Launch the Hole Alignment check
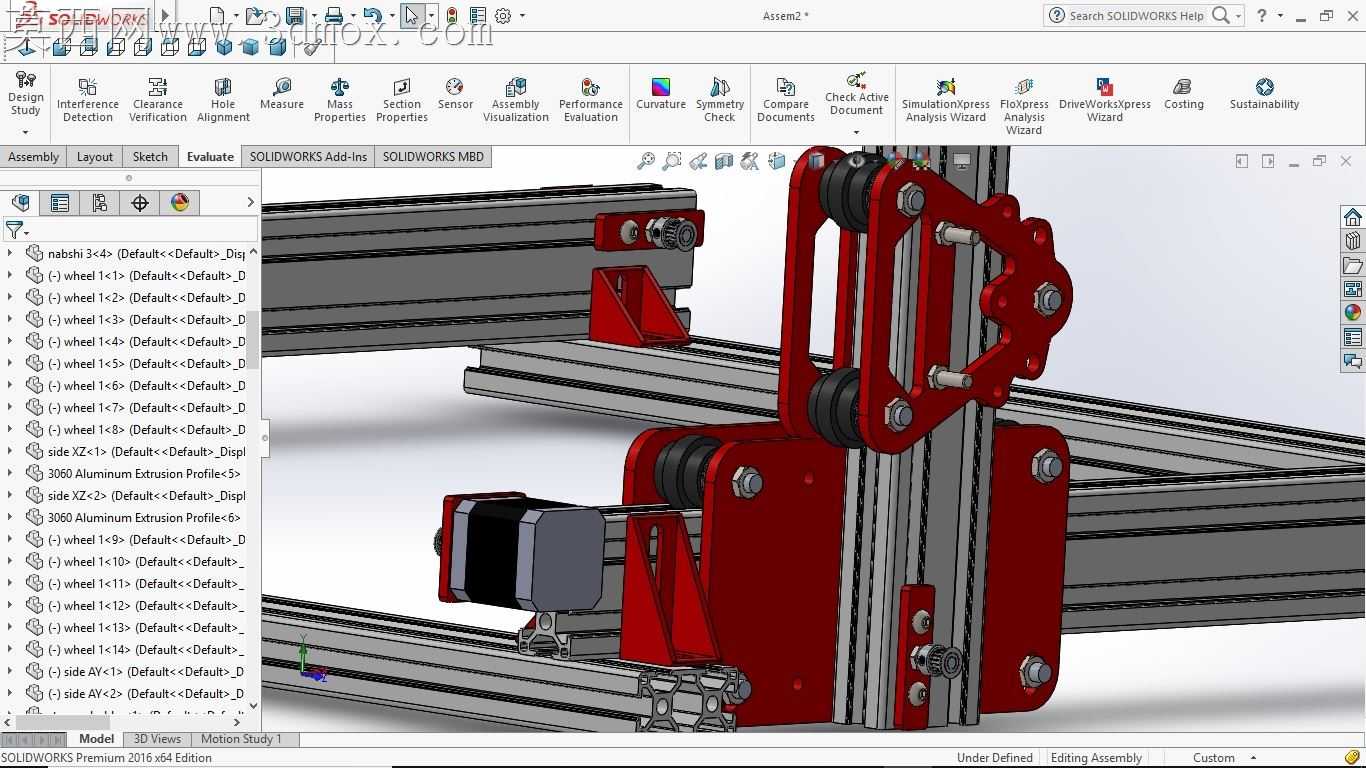This screenshot has height=768, width=1366. (x=223, y=100)
